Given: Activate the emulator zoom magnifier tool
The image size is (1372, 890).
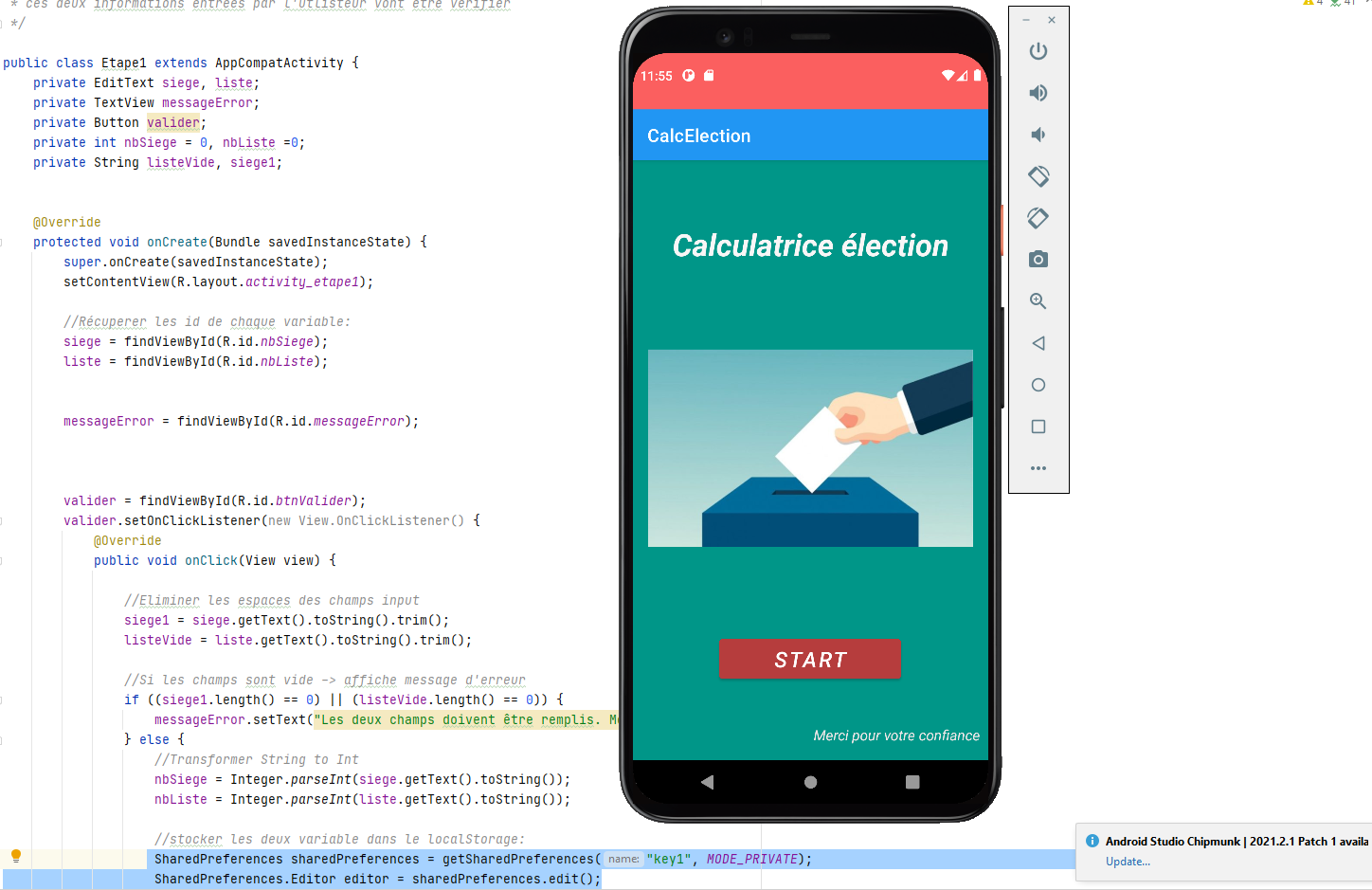Looking at the screenshot, I should point(1038,301).
